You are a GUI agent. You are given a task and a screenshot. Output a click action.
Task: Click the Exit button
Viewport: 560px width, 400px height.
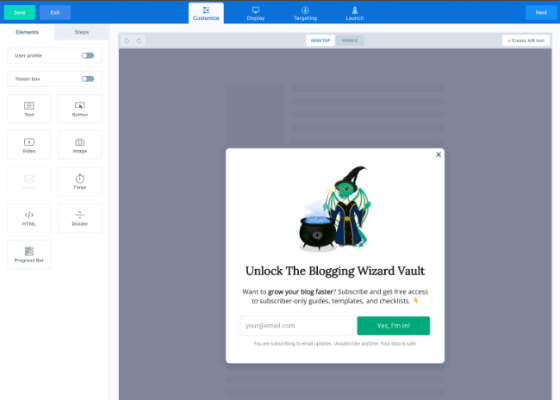point(55,12)
